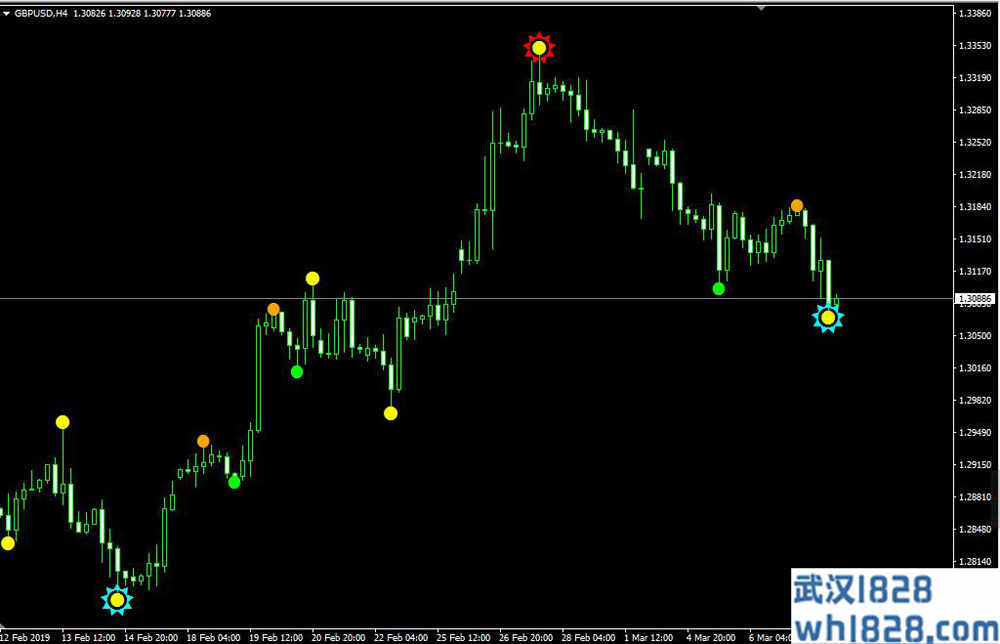
Task: Click the green dot near the 1.29150 level
Action: tap(234, 482)
